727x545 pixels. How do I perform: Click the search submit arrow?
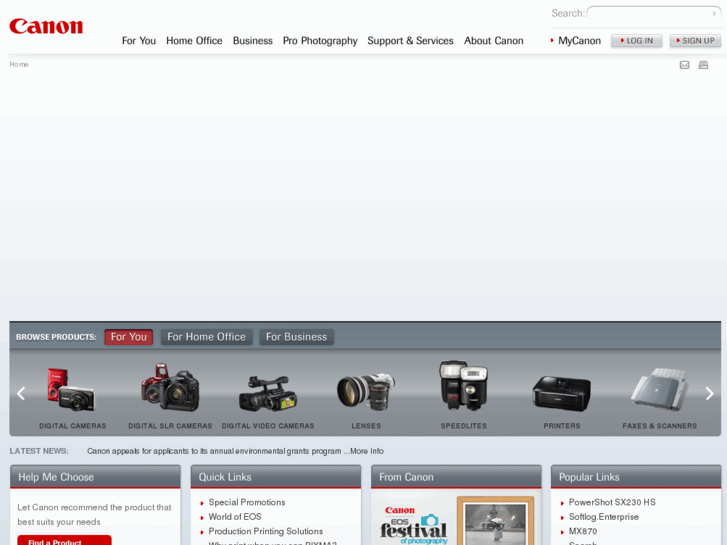coord(714,13)
